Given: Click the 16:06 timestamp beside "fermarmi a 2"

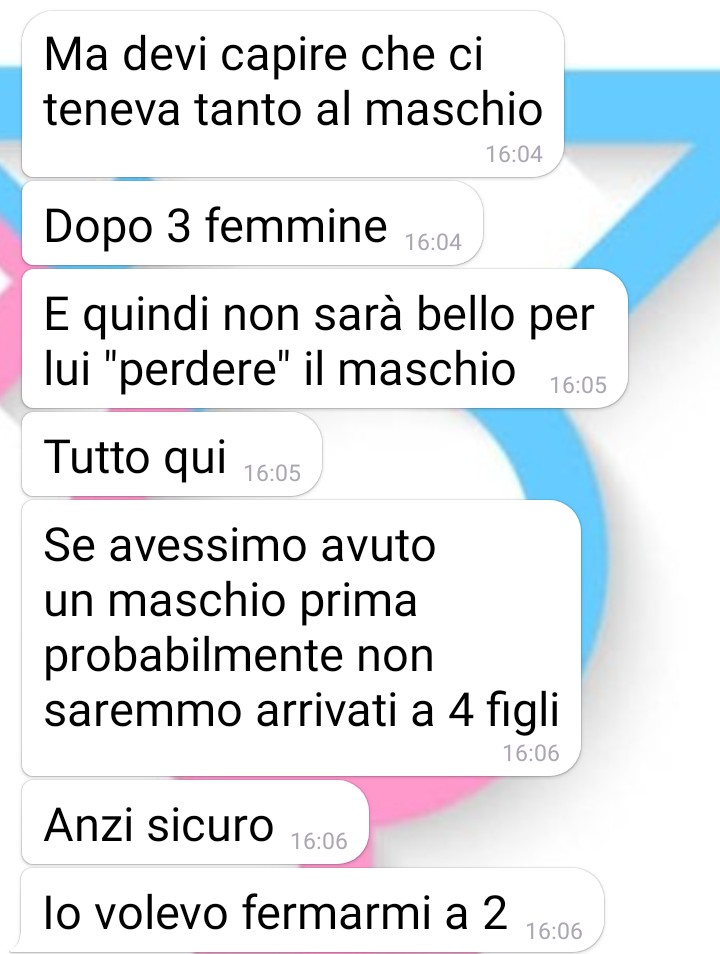Looking at the screenshot, I should (x=554, y=931).
